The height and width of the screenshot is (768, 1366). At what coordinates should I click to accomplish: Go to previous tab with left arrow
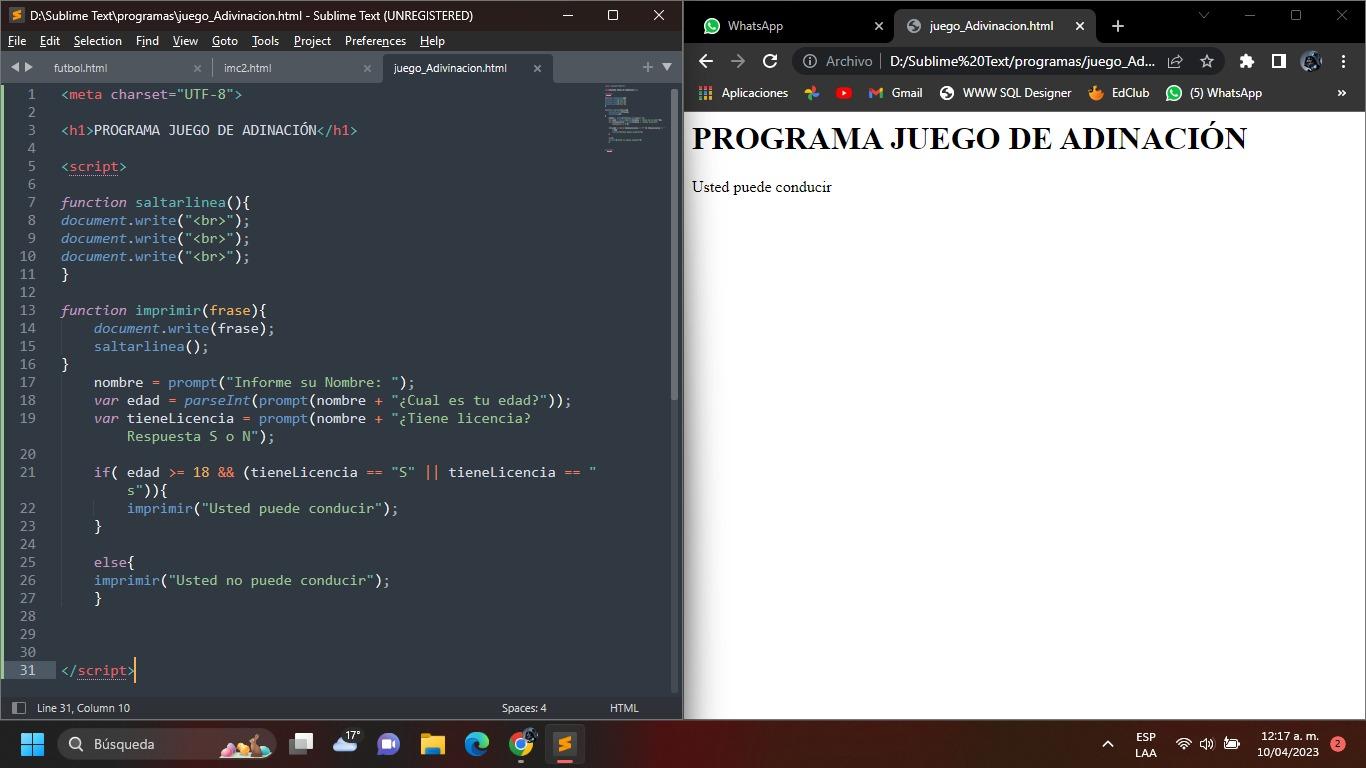(15, 67)
